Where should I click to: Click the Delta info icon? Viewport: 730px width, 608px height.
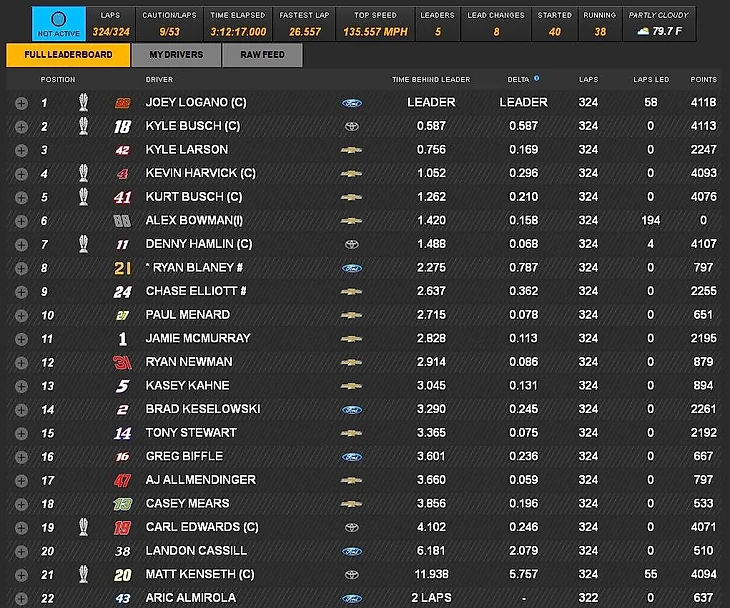(x=537, y=78)
